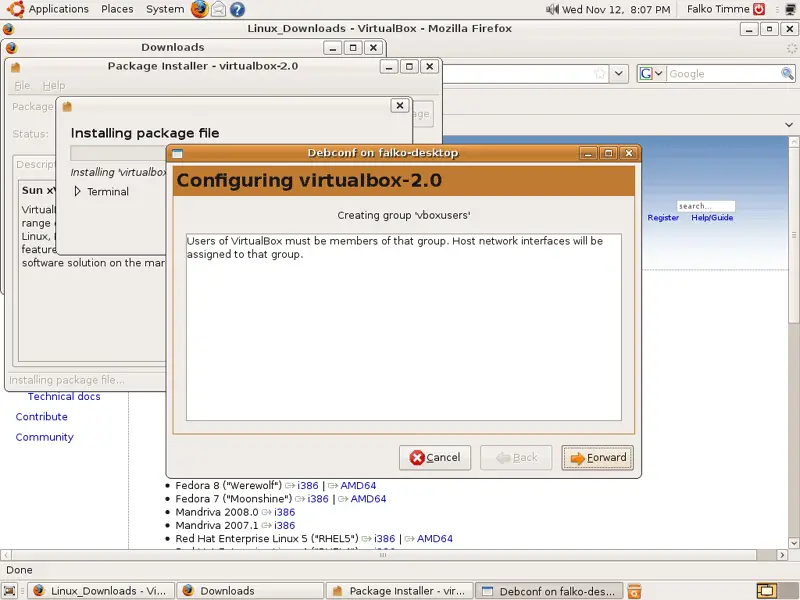The height and width of the screenshot is (600, 800).
Task: Download Fedora 7 Moonshine AMD64 package
Action: [368, 498]
